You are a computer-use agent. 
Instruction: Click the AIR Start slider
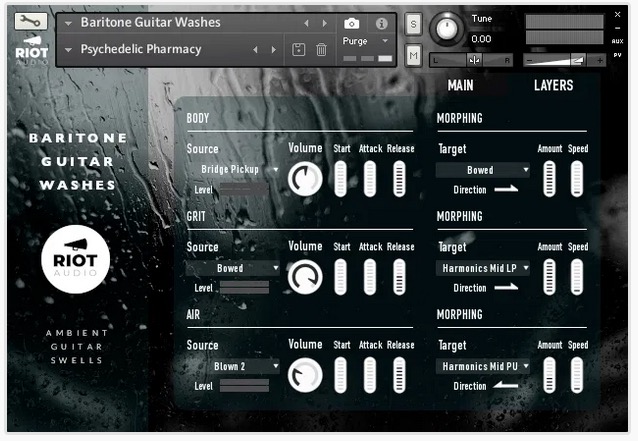point(341,375)
